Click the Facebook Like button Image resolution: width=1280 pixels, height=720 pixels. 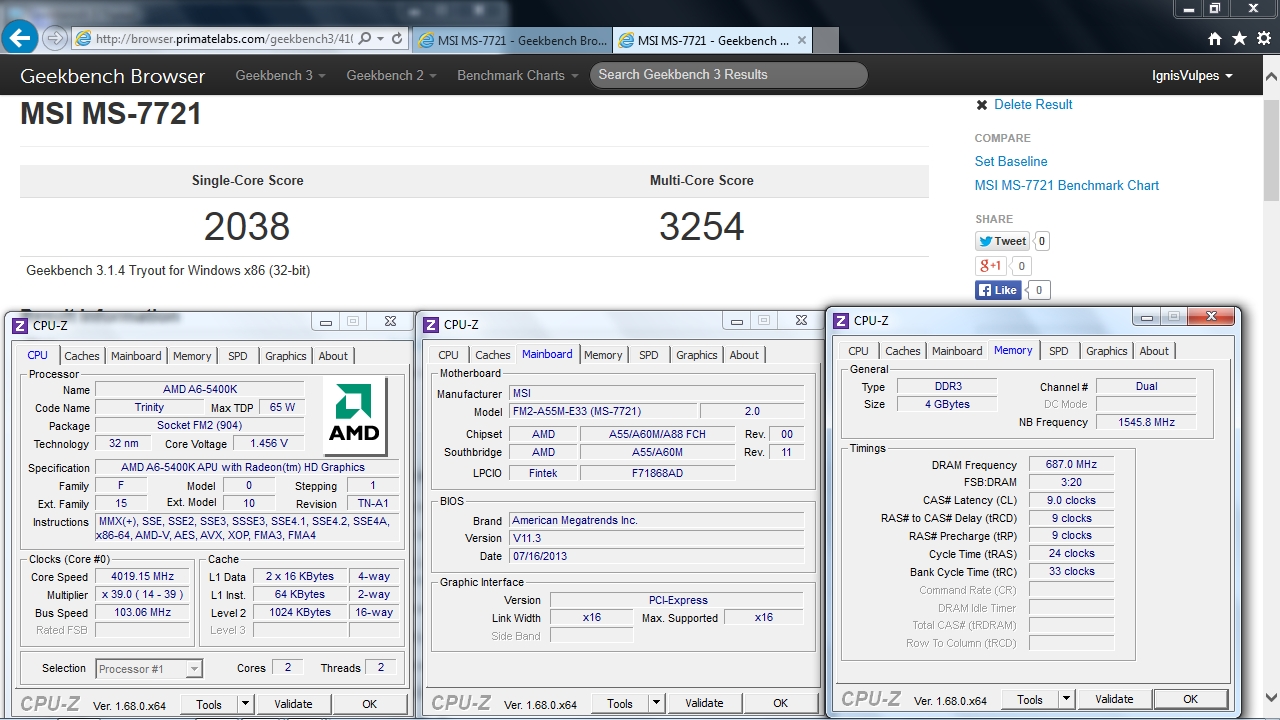(998, 290)
